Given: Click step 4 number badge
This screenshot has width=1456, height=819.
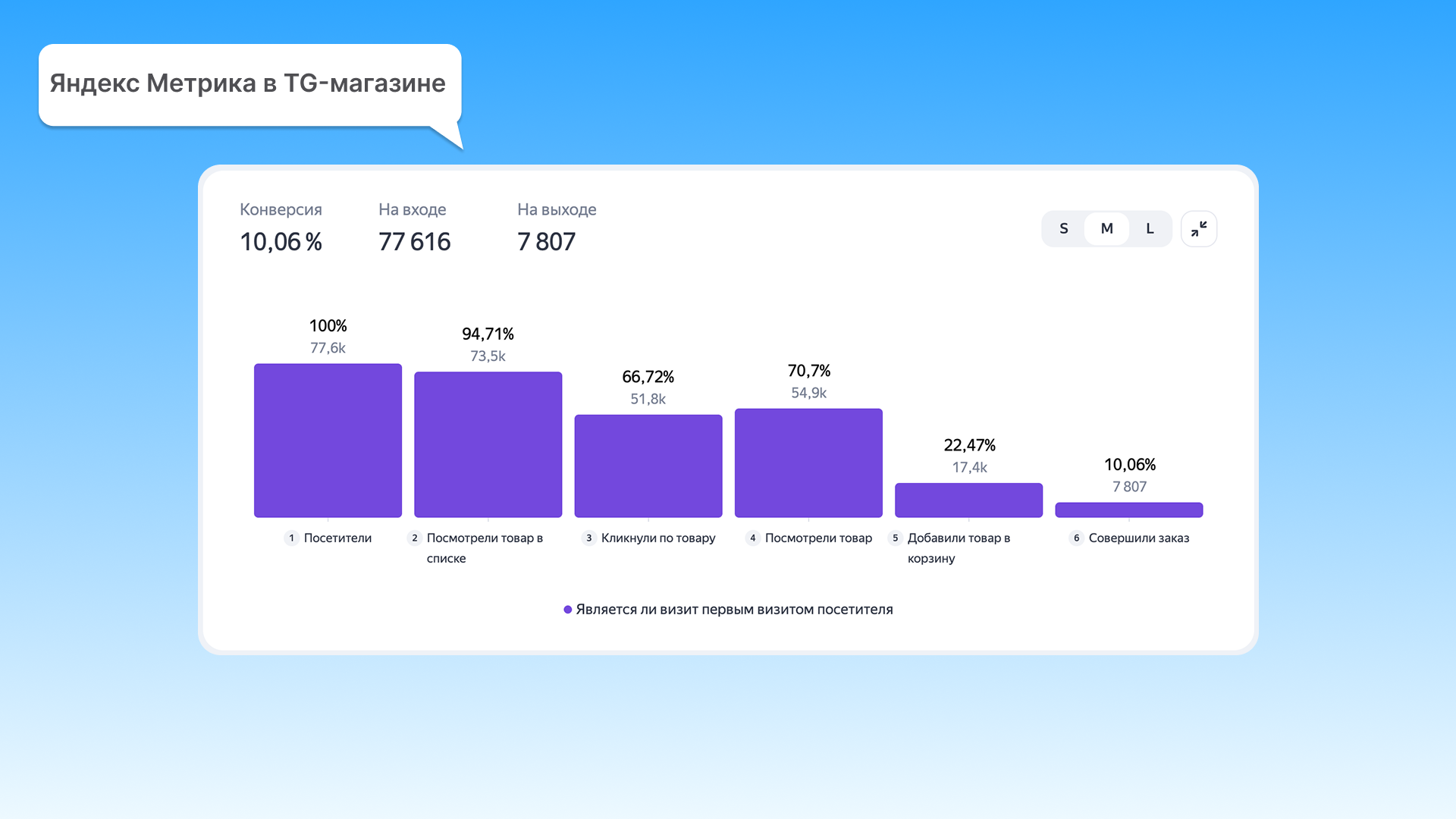Looking at the screenshot, I should [x=752, y=538].
